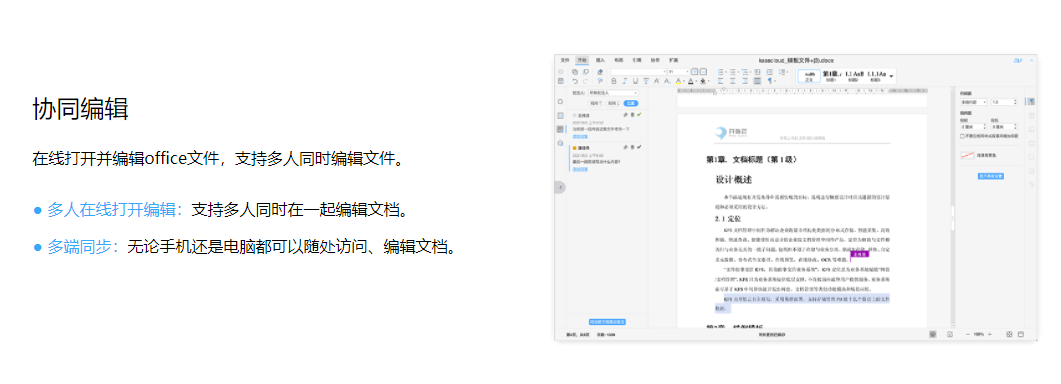
Task: Open the line spacing type dropdown
Action: tap(973, 102)
